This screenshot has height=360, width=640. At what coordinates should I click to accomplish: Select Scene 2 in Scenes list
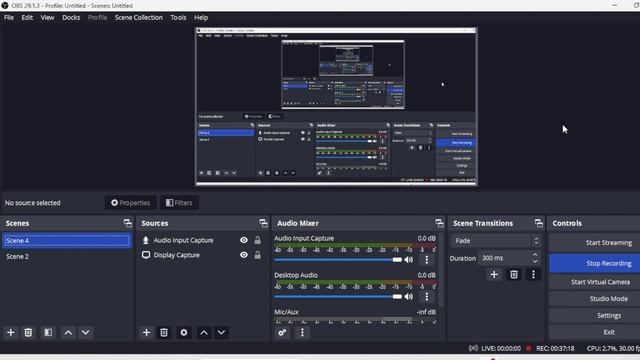(66, 256)
